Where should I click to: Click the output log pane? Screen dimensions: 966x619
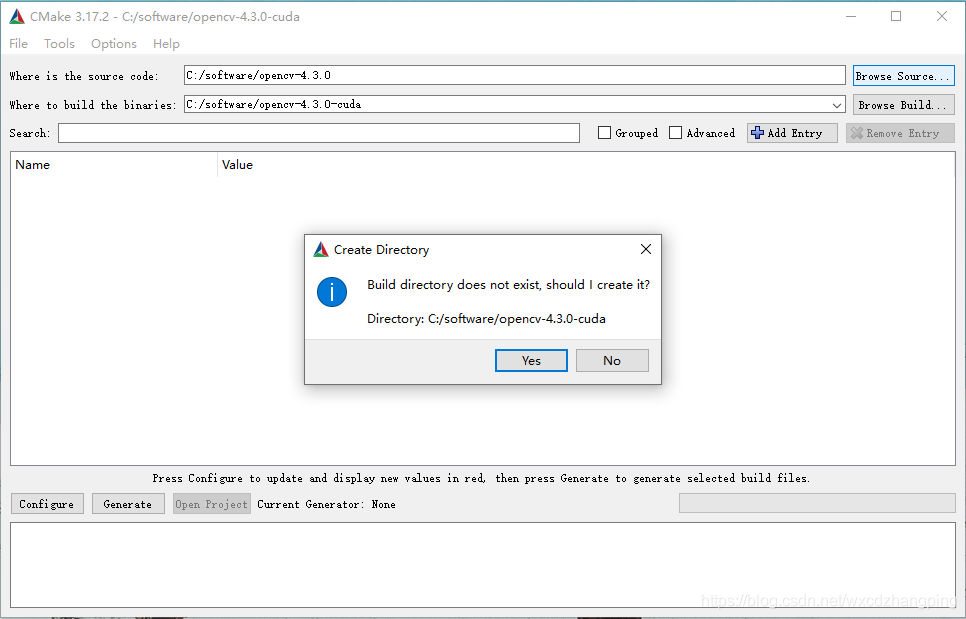click(483, 565)
